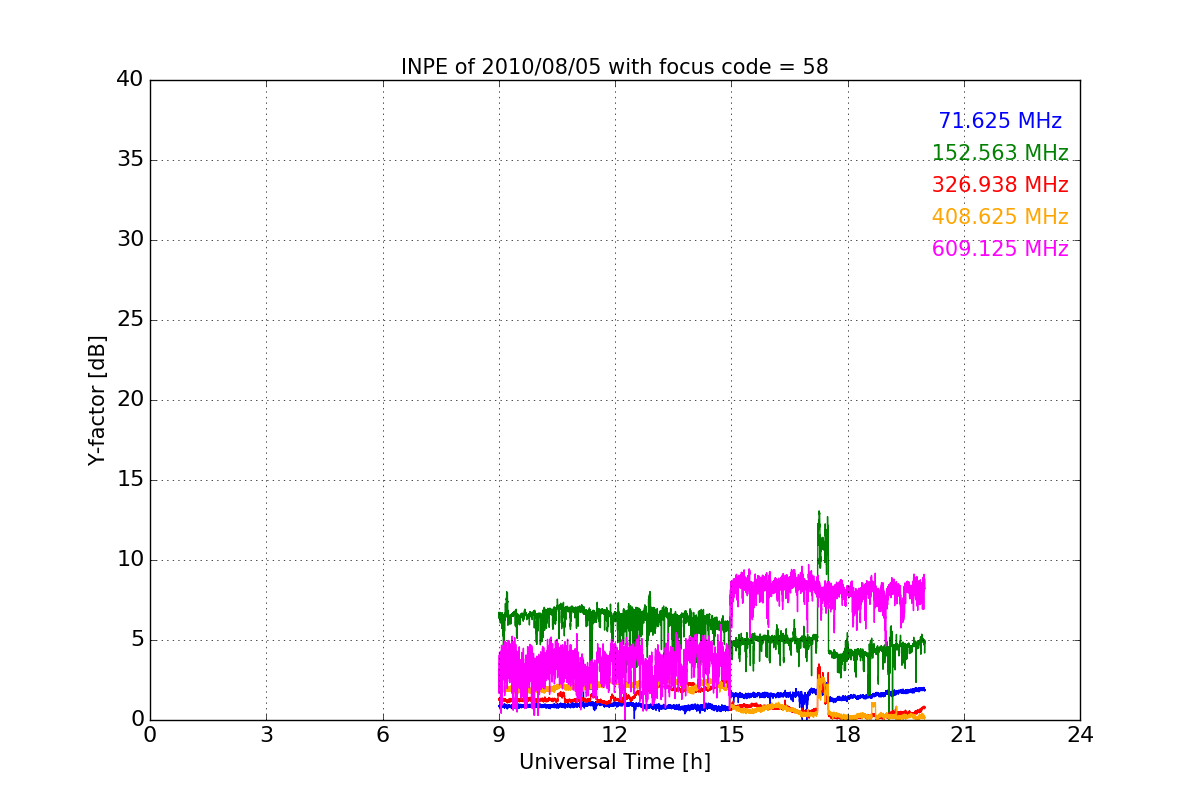Click the y-axis tick label 30
This screenshot has height=800, width=1200.
(x=130, y=240)
